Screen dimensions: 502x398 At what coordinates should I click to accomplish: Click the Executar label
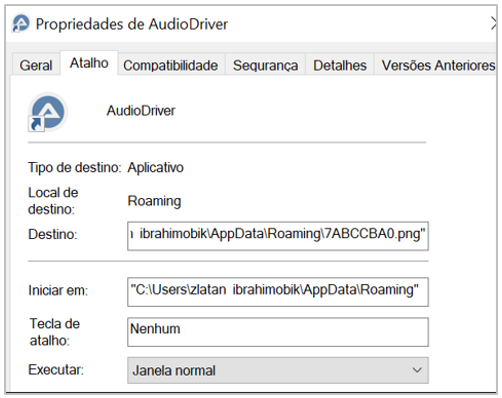click(56, 370)
